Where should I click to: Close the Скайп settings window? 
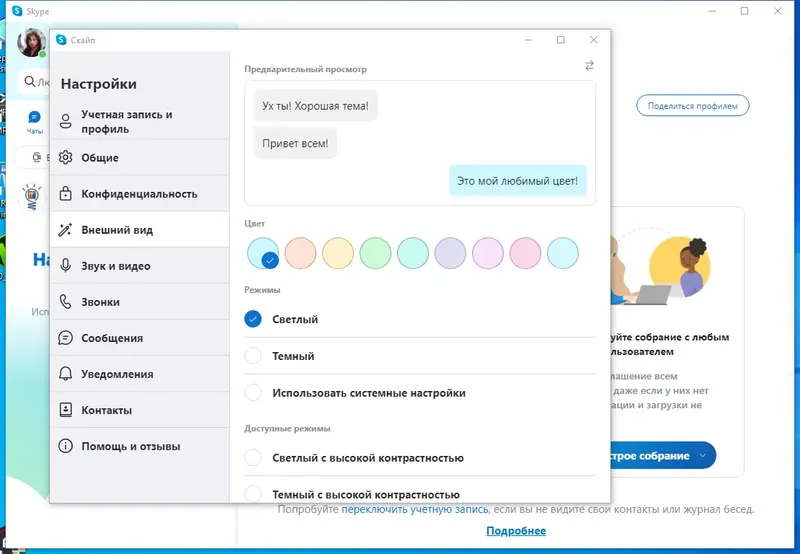tap(593, 40)
